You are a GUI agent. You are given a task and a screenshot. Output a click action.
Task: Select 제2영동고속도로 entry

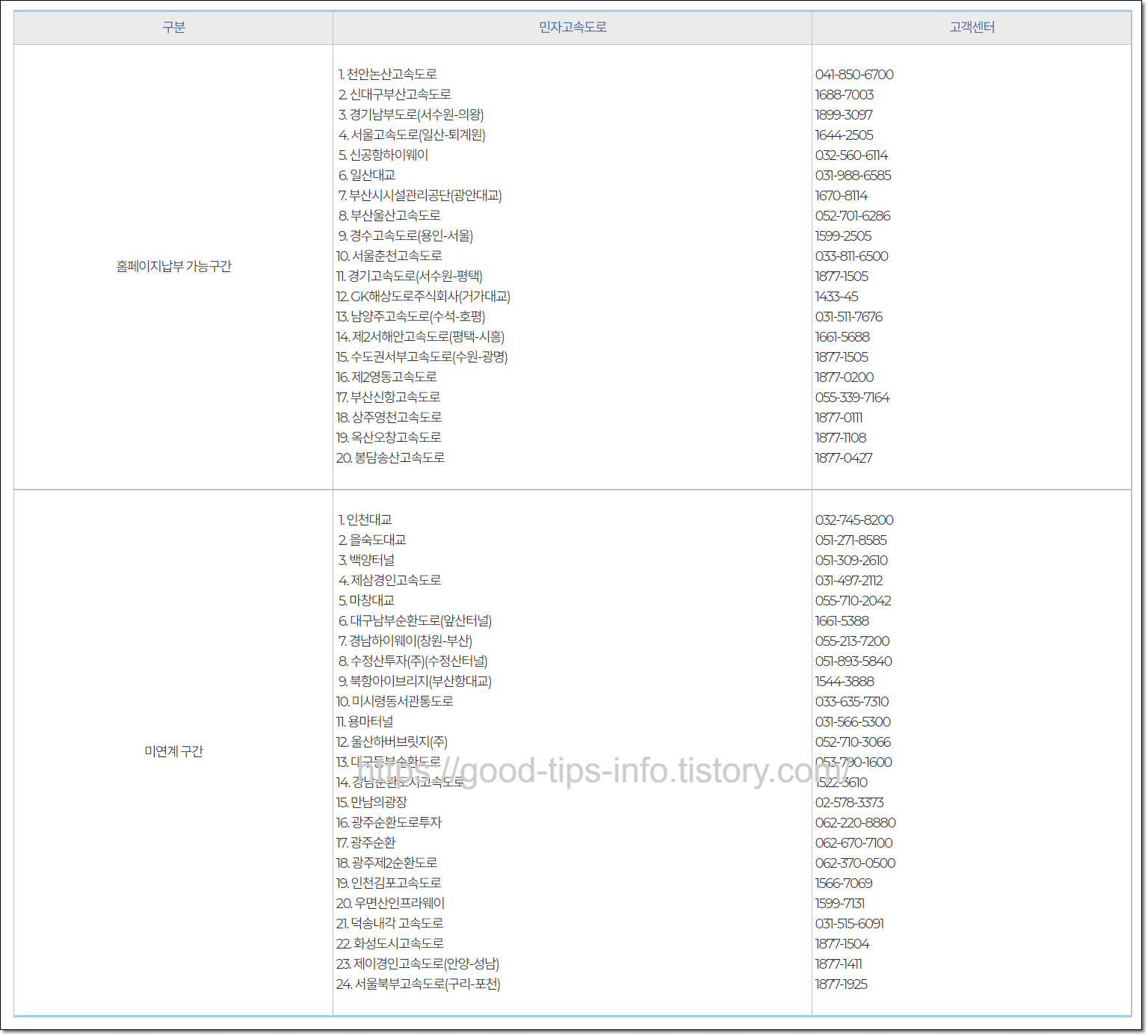point(386,377)
